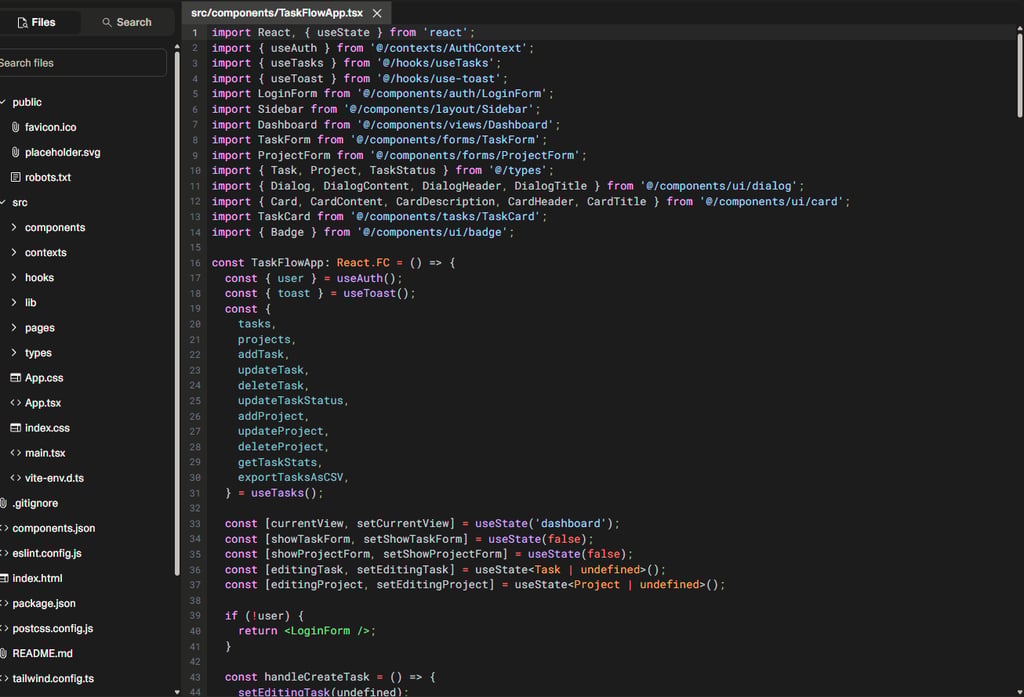Open vite-env.d.ts file

point(54,478)
